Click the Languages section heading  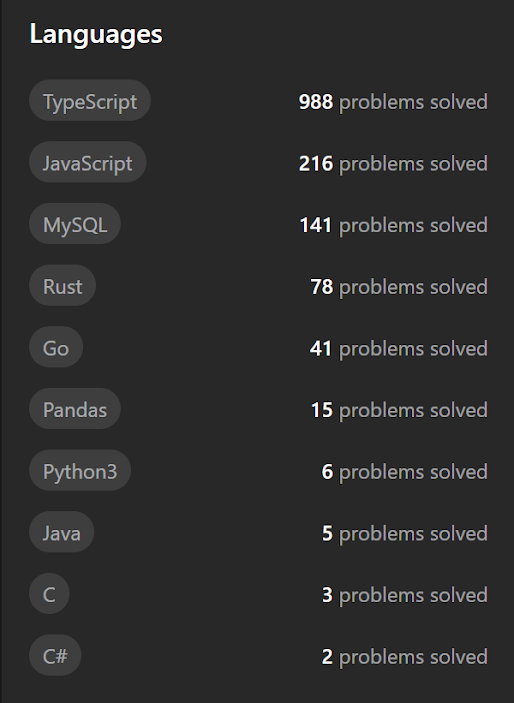click(96, 34)
